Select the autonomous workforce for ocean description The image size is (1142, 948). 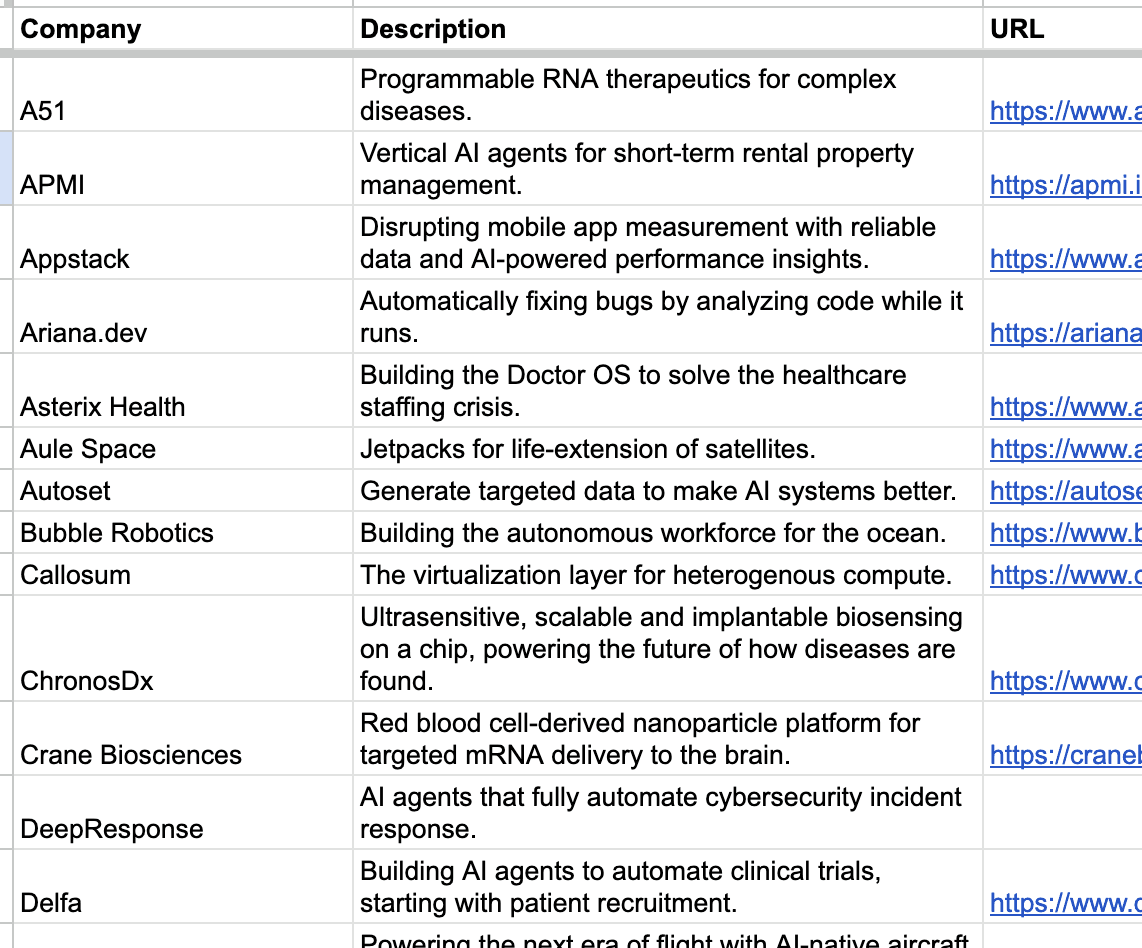coord(668,532)
